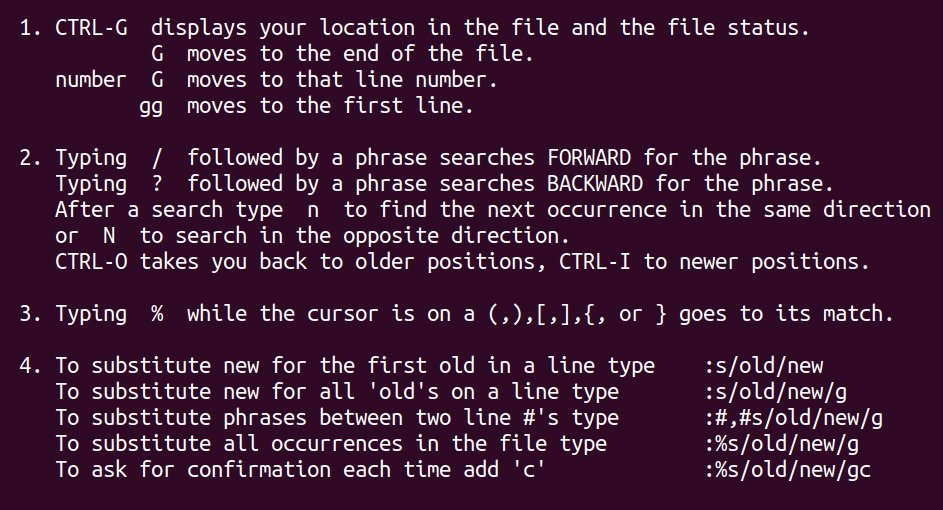Click the closing curly brace in item 3

click(x=661, y=314)
